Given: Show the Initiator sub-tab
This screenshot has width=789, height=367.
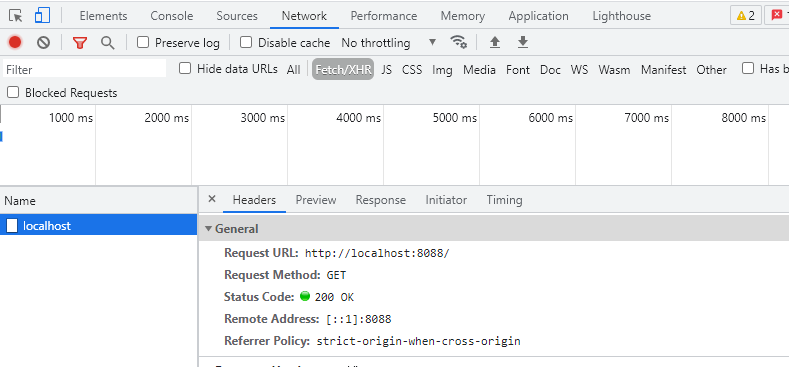Looking at the screenshot, I should [x=446, y=200].
